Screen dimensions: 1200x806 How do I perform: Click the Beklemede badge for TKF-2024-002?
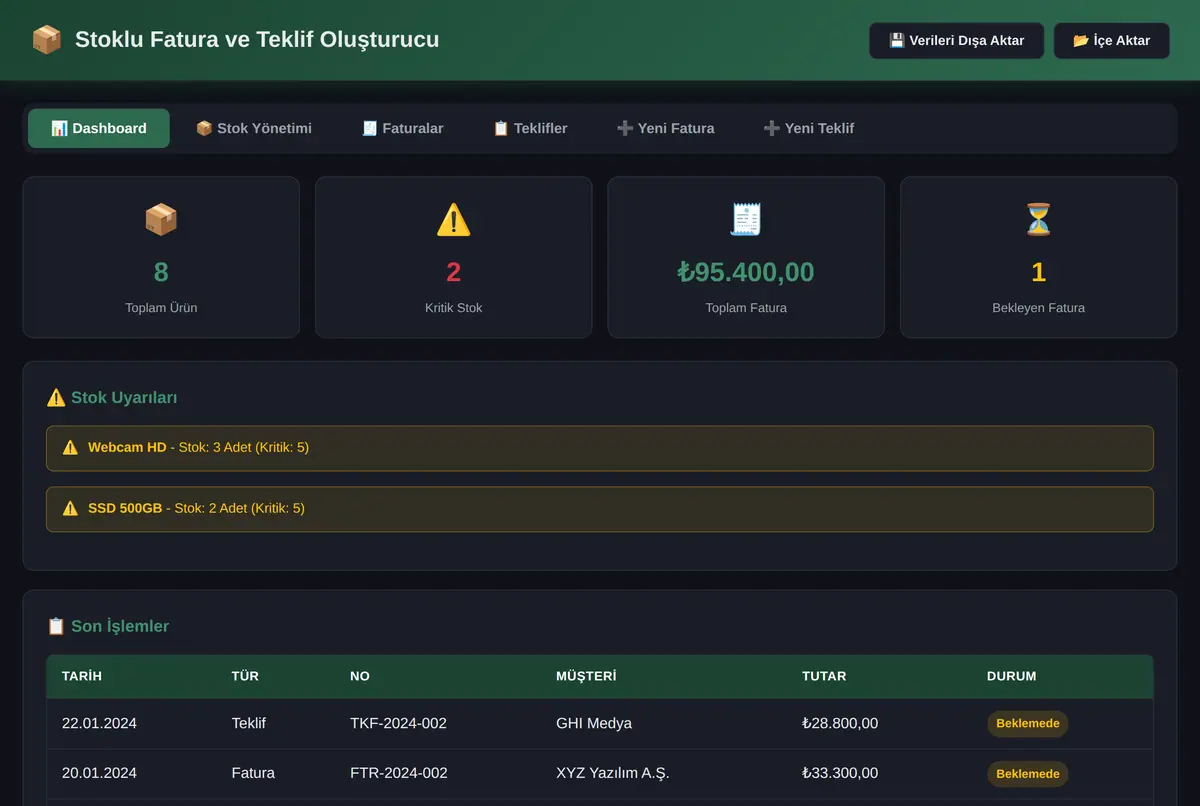[1028, 724]
